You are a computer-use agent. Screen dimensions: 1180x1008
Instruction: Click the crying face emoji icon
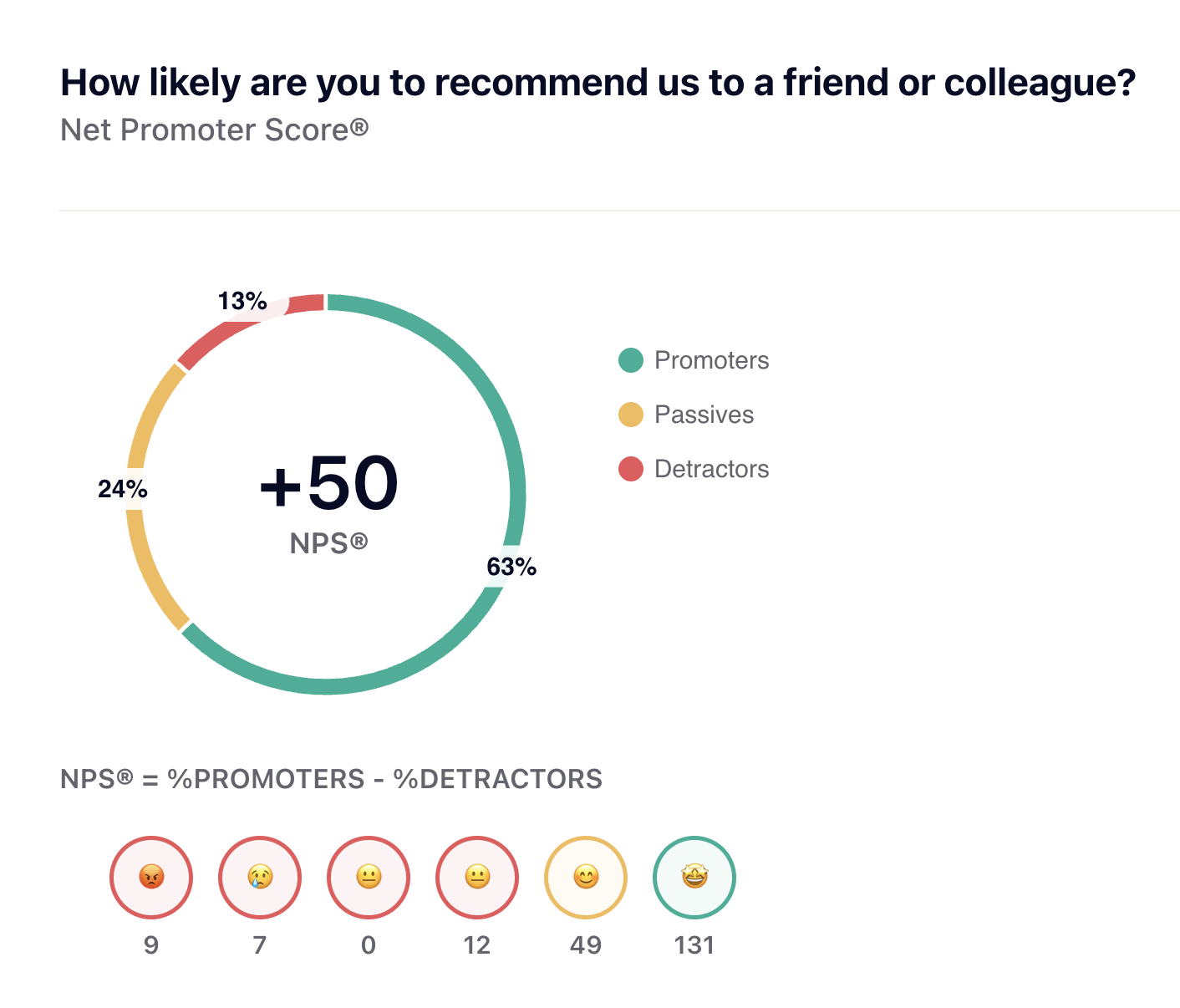260,878
